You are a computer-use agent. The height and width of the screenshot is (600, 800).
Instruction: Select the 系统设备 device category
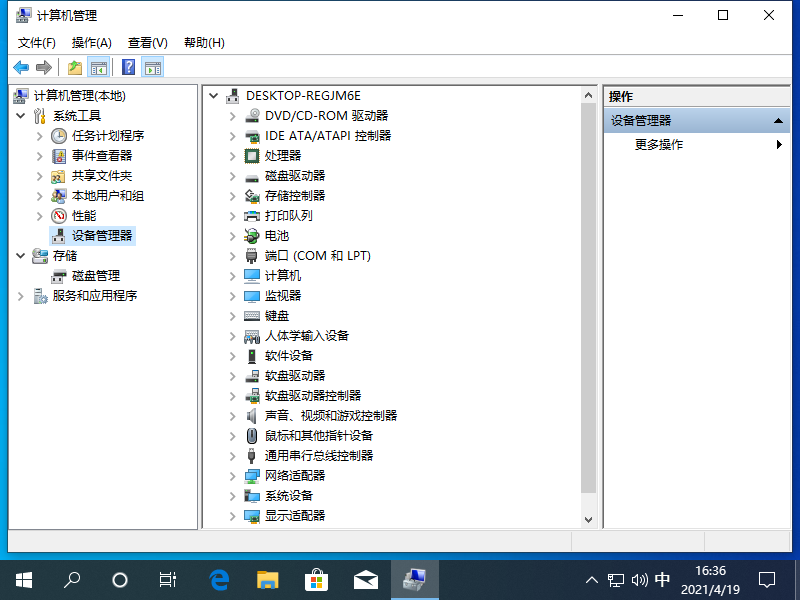pos(289,496)
